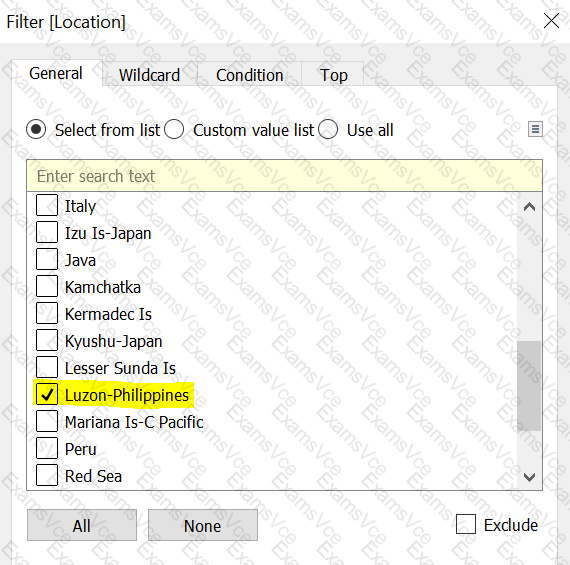Check the Lesser Sunda Is checkbox
The height and width of the screenshot is (565, 570).
47,367
